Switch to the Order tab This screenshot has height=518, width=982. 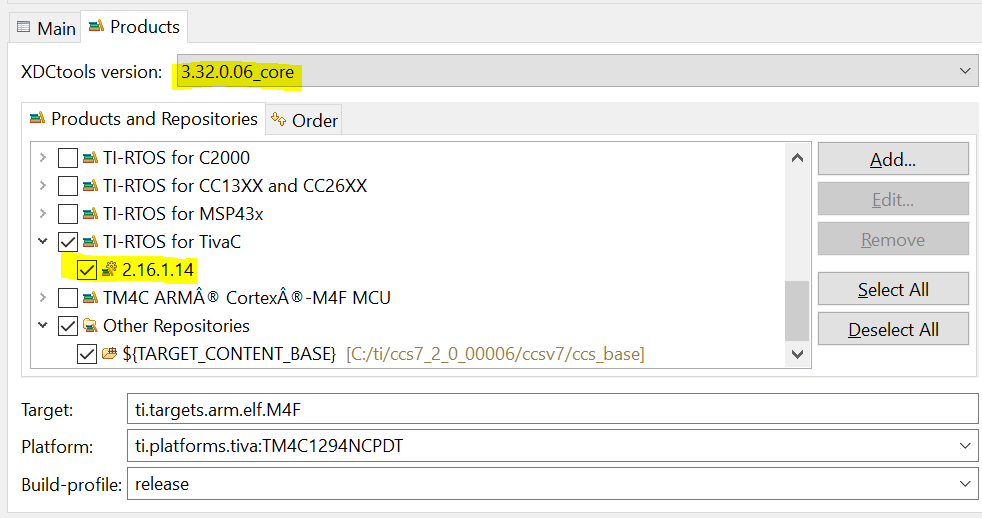[304, 120]
